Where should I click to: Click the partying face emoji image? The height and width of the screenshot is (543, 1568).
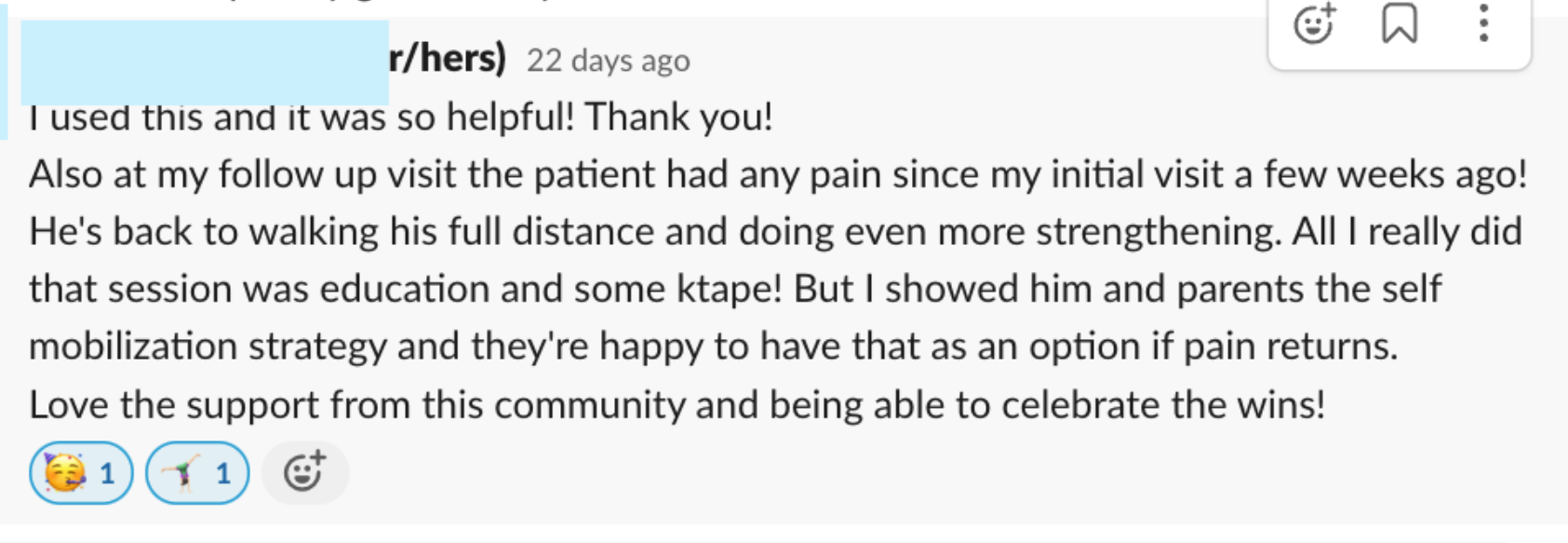click(65, 473)
